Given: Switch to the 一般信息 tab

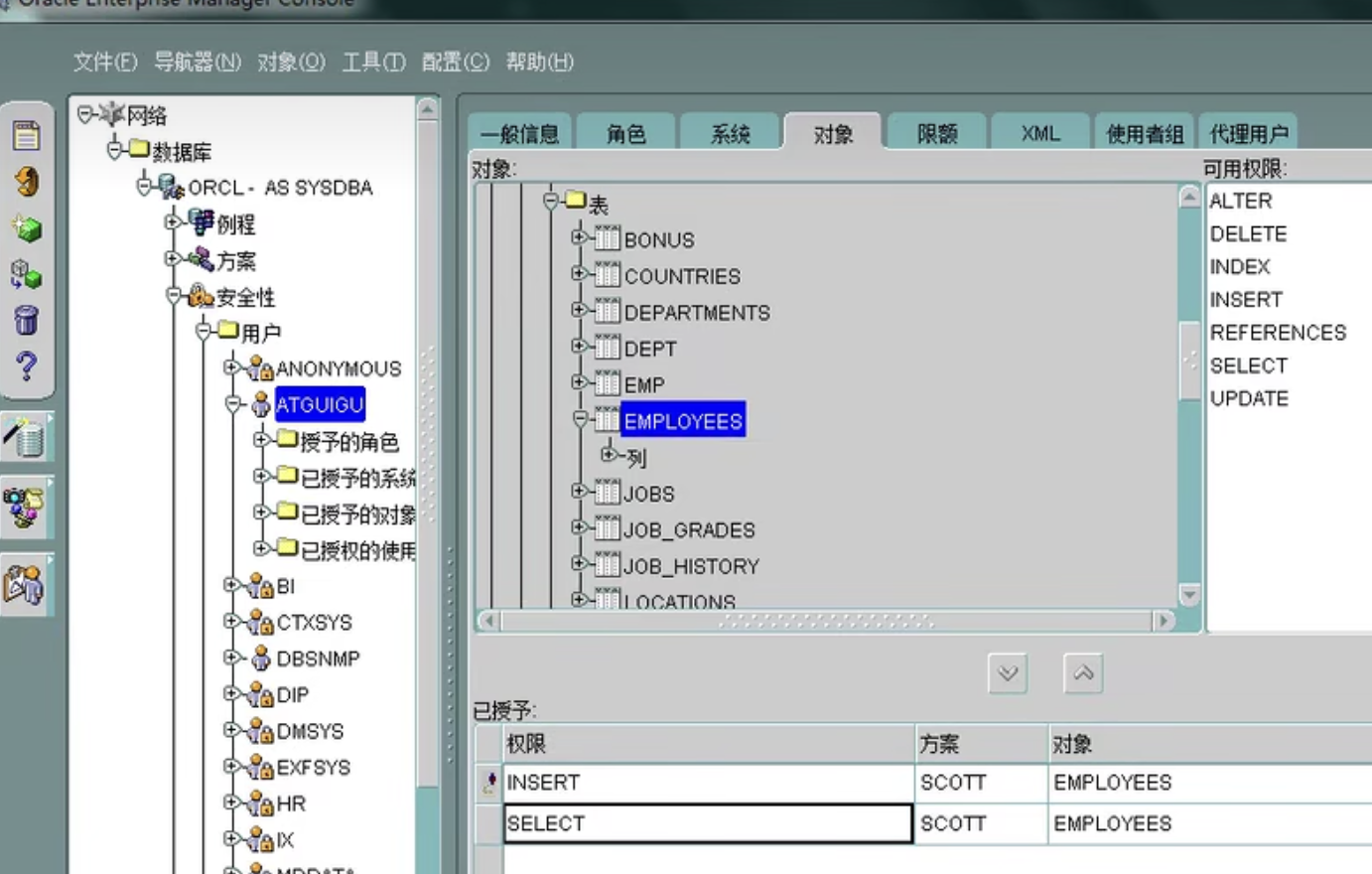Looking at the screenshot, I should point(519,133).
